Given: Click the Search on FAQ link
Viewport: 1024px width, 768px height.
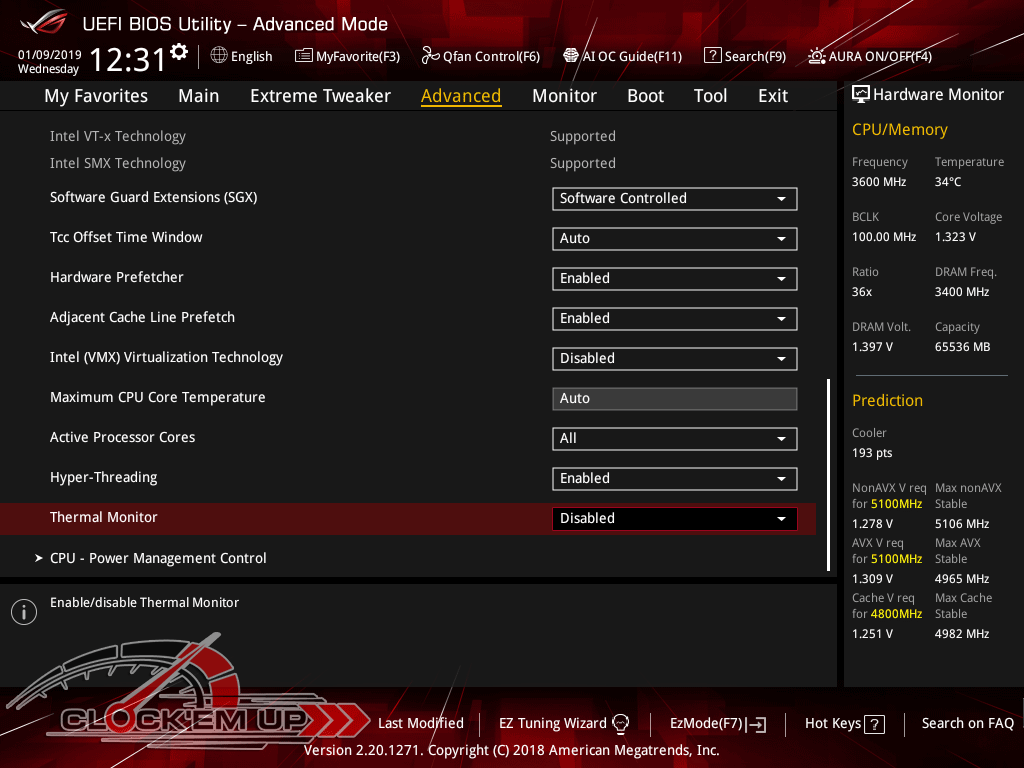Looking at the screenshot, I should (x=967, y=724).
